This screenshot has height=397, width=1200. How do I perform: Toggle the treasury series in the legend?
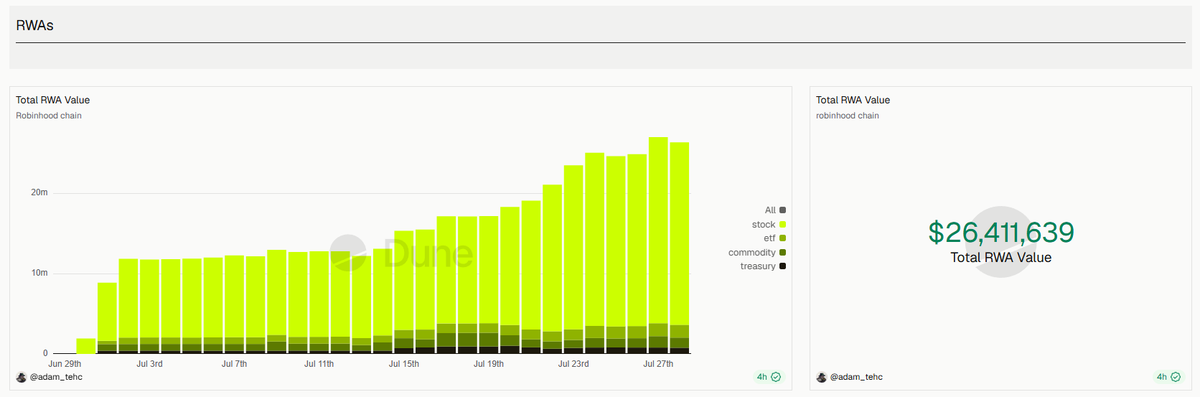click(x=763, y=266)
